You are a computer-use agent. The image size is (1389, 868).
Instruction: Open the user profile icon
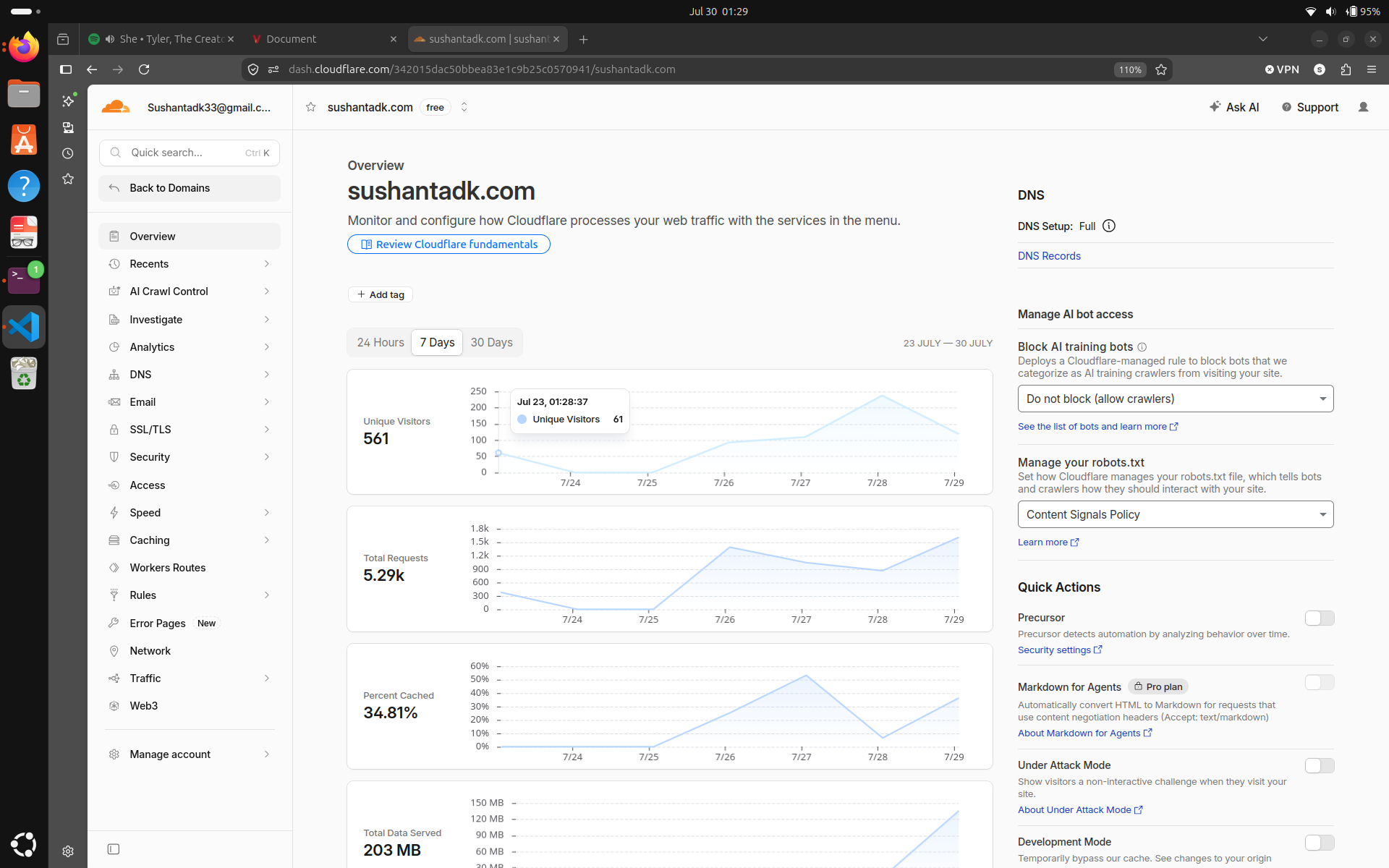[x=1364, y=107]
